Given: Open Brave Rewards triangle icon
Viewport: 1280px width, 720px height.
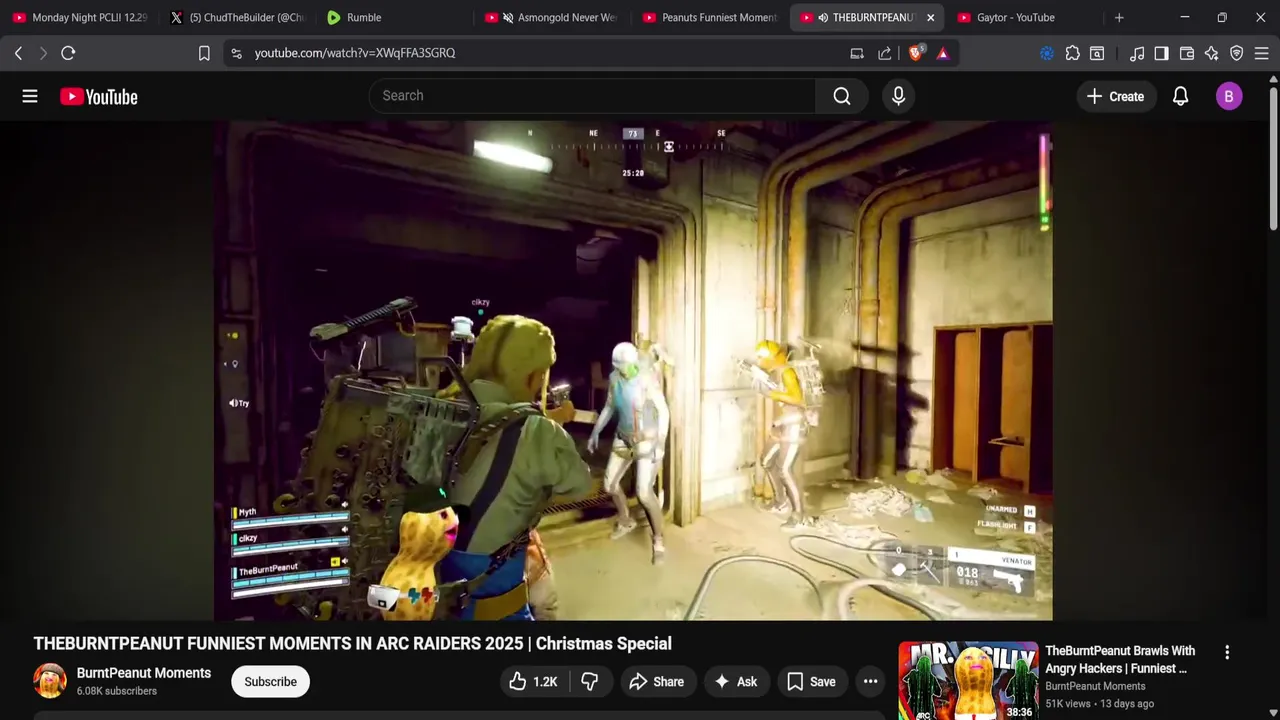Looking at the screenshot, I should [943, 53].
